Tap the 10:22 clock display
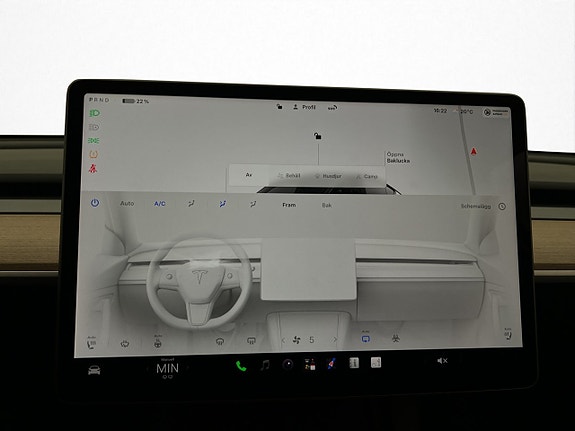This screenshot has height=431, width=575. [440, 110]
